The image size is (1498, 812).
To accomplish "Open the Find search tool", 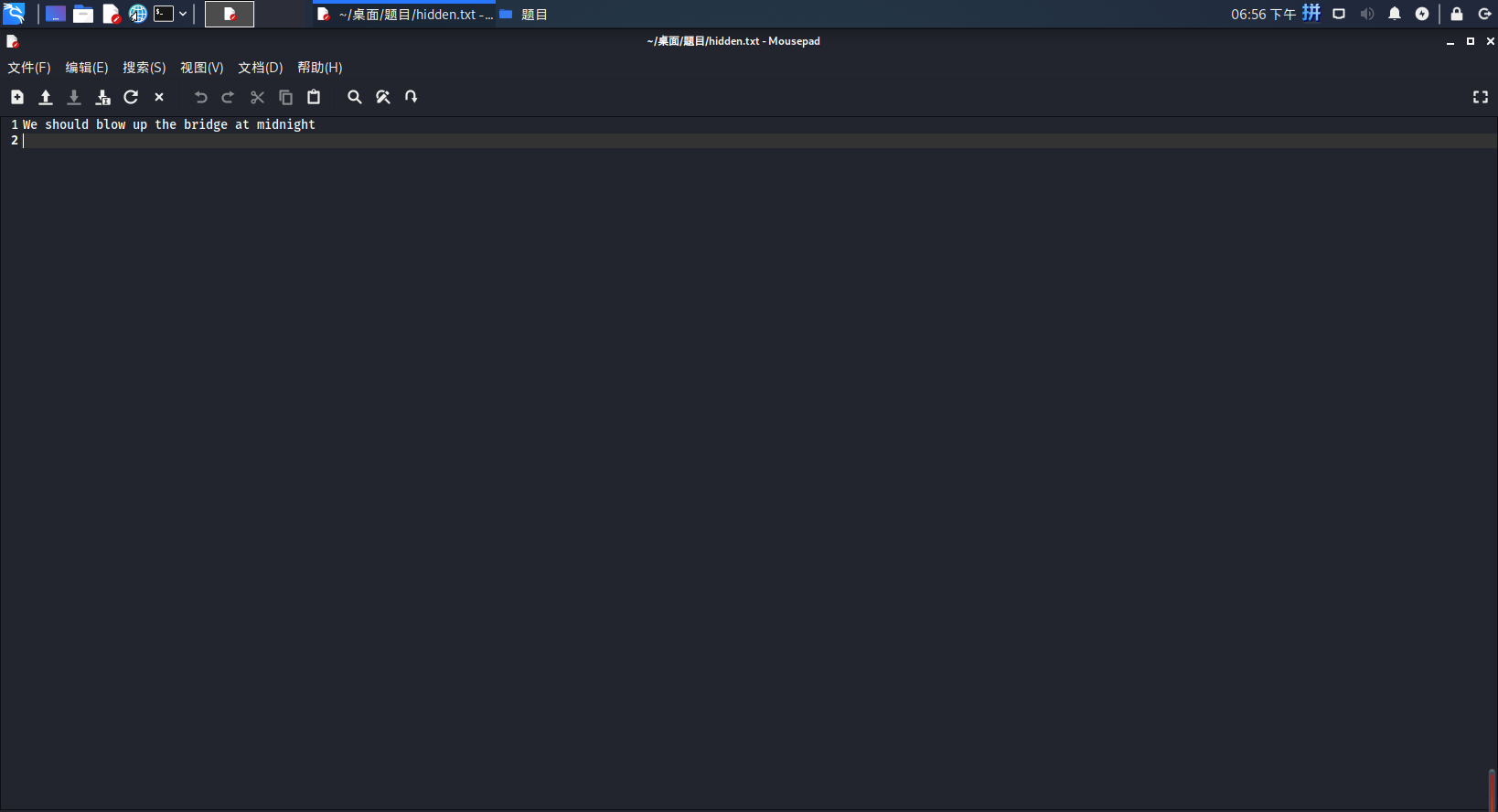I will [x=355, y=97].
